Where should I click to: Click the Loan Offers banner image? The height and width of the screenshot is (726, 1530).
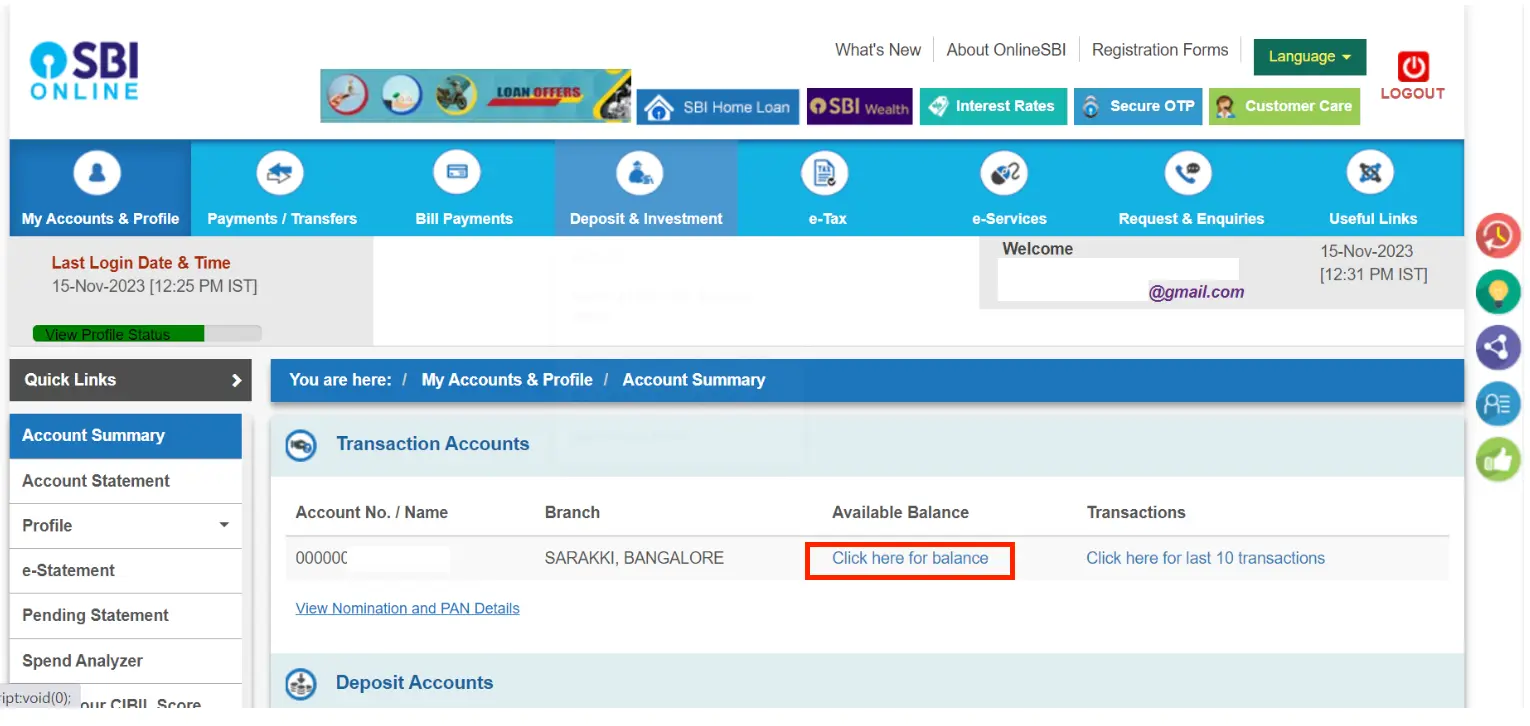click(x=475, y=96)
